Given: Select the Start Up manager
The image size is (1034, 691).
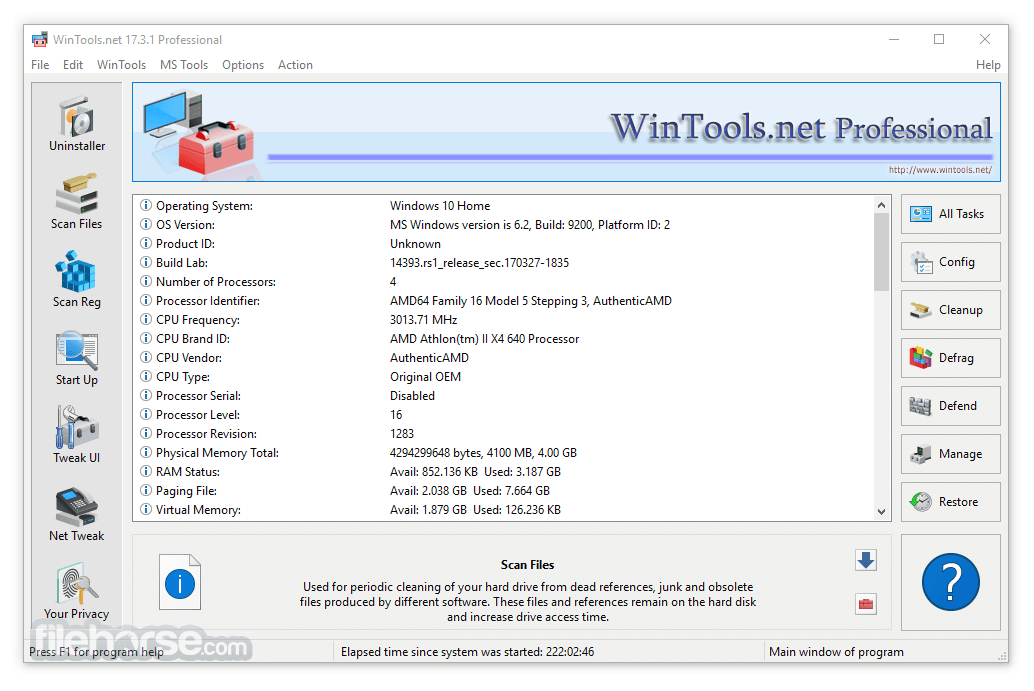Looking at the screenshot, I should point(76,359).
